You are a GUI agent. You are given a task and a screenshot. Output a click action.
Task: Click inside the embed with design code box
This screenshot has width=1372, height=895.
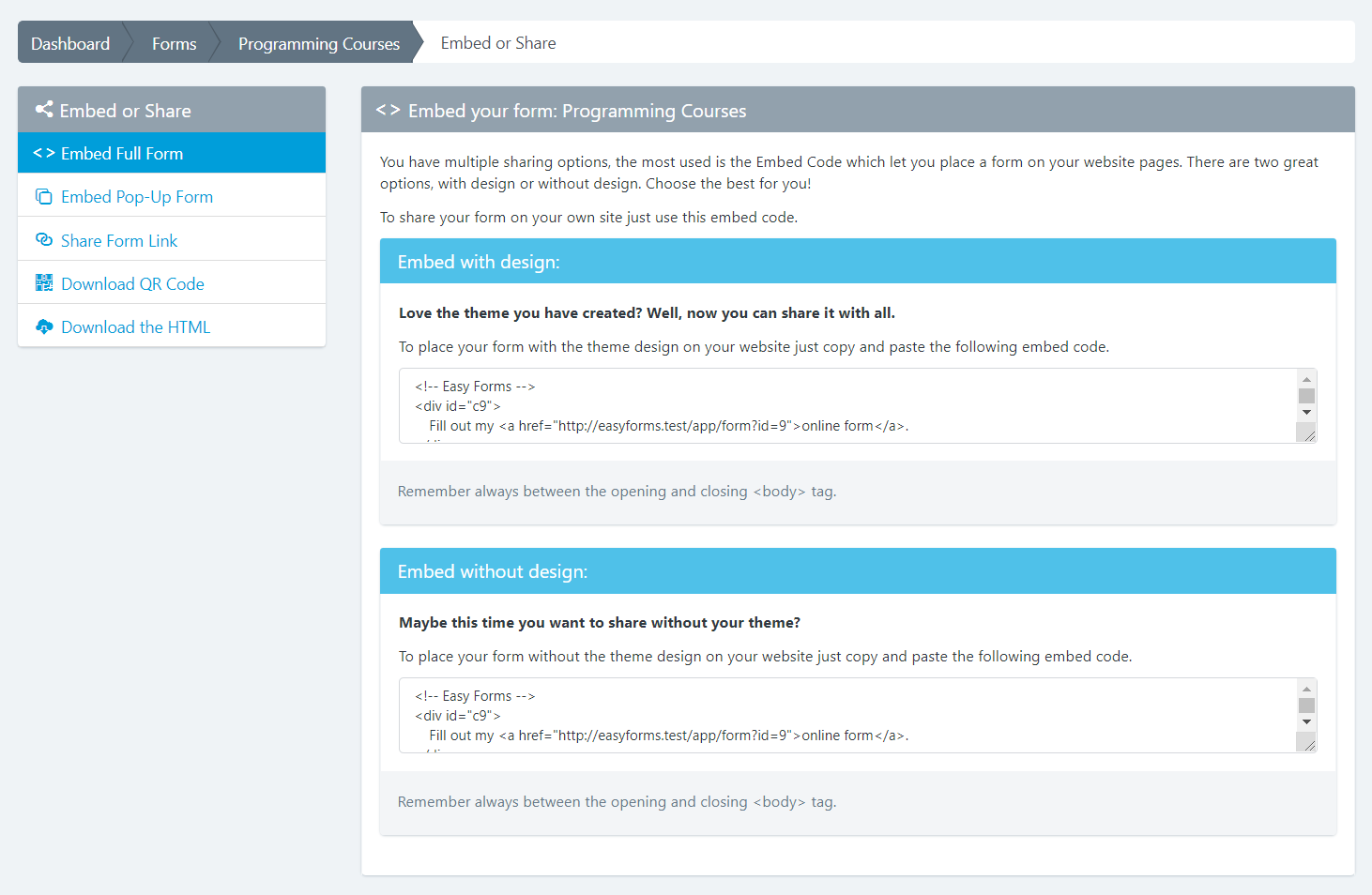pos(845,405)
